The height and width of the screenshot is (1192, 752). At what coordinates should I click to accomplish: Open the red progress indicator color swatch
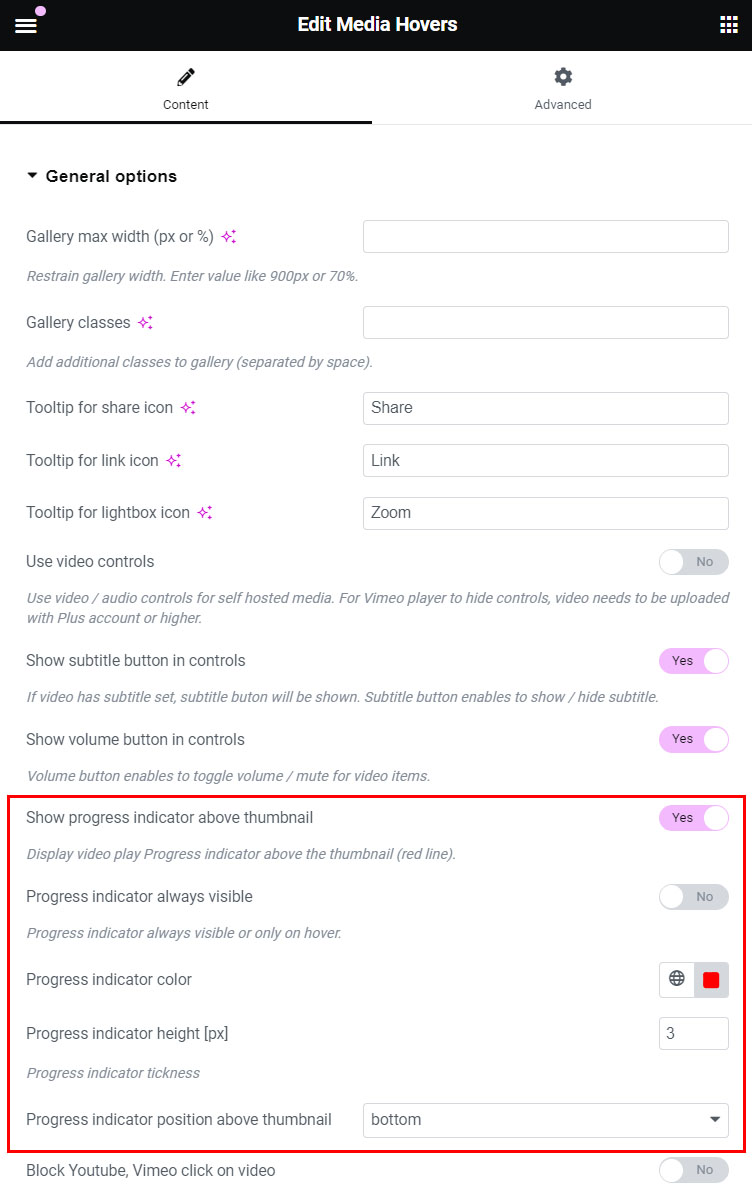(x=711, y=980)
